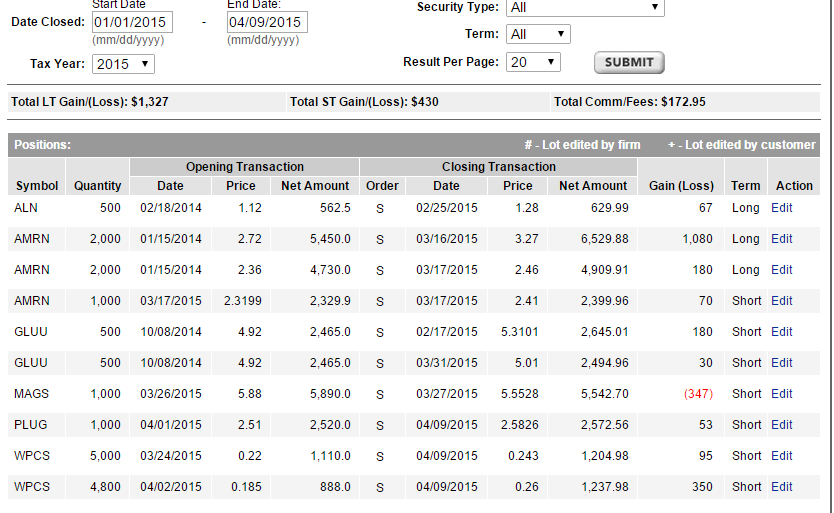
Task: Click the End Date input field
Action: pos(267,22)
